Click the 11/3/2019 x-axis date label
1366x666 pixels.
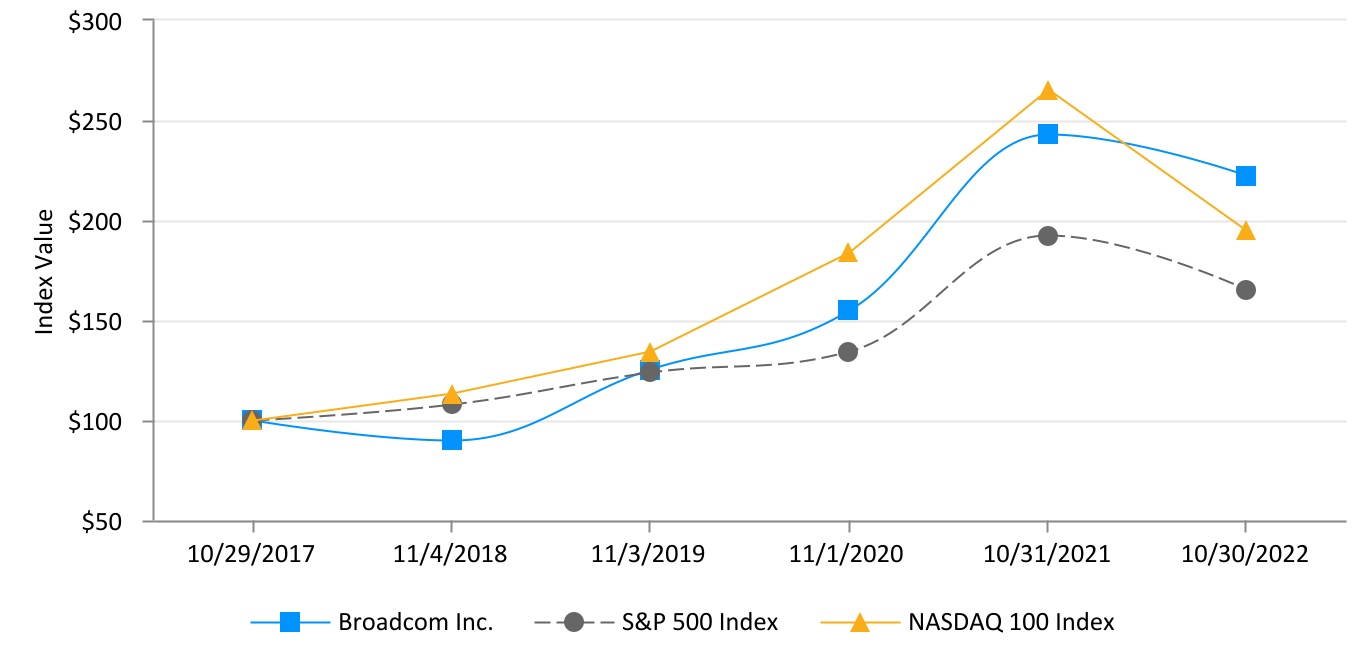(650, 555)
